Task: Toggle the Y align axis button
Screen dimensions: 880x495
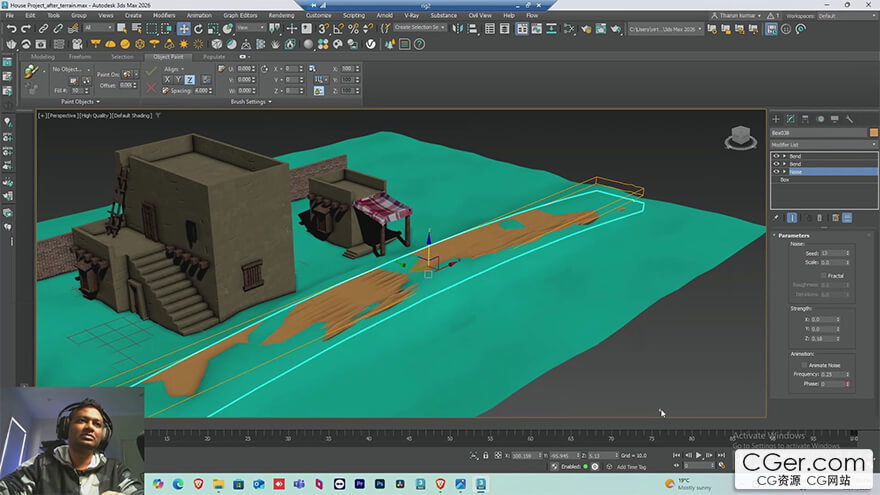Action: click(178, 80)
